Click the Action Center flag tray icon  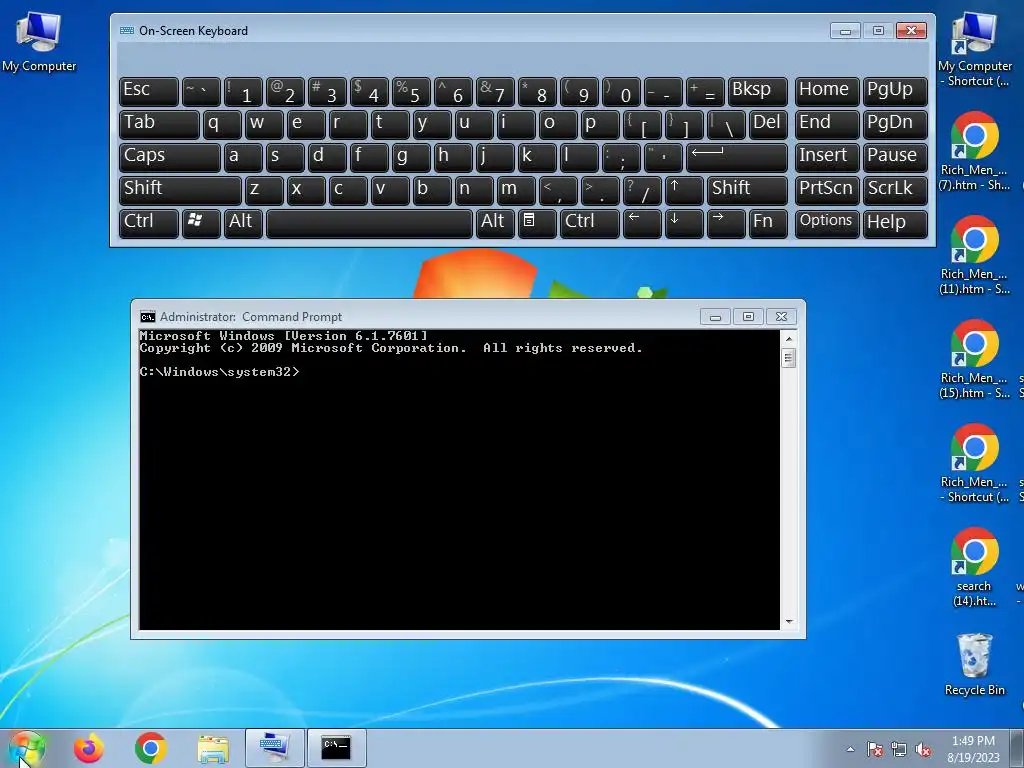(875, 749)
